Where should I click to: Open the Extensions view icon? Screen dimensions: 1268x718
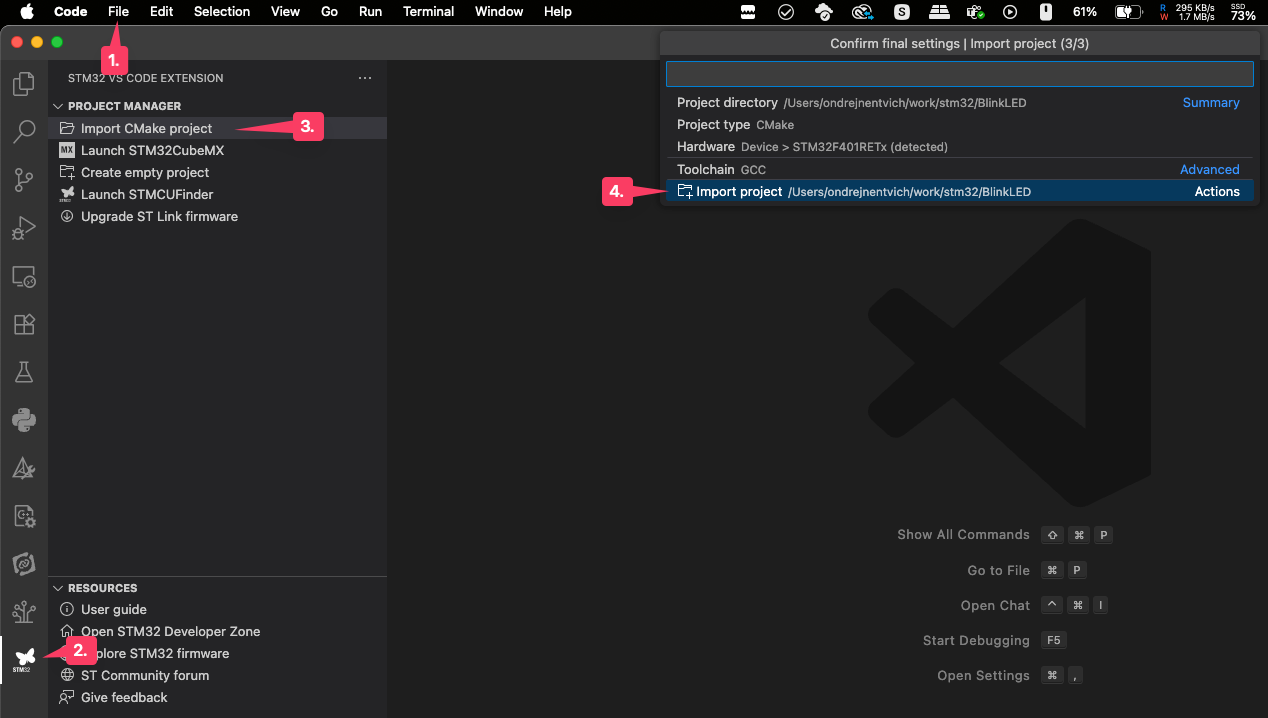click(x=23, y=325)
